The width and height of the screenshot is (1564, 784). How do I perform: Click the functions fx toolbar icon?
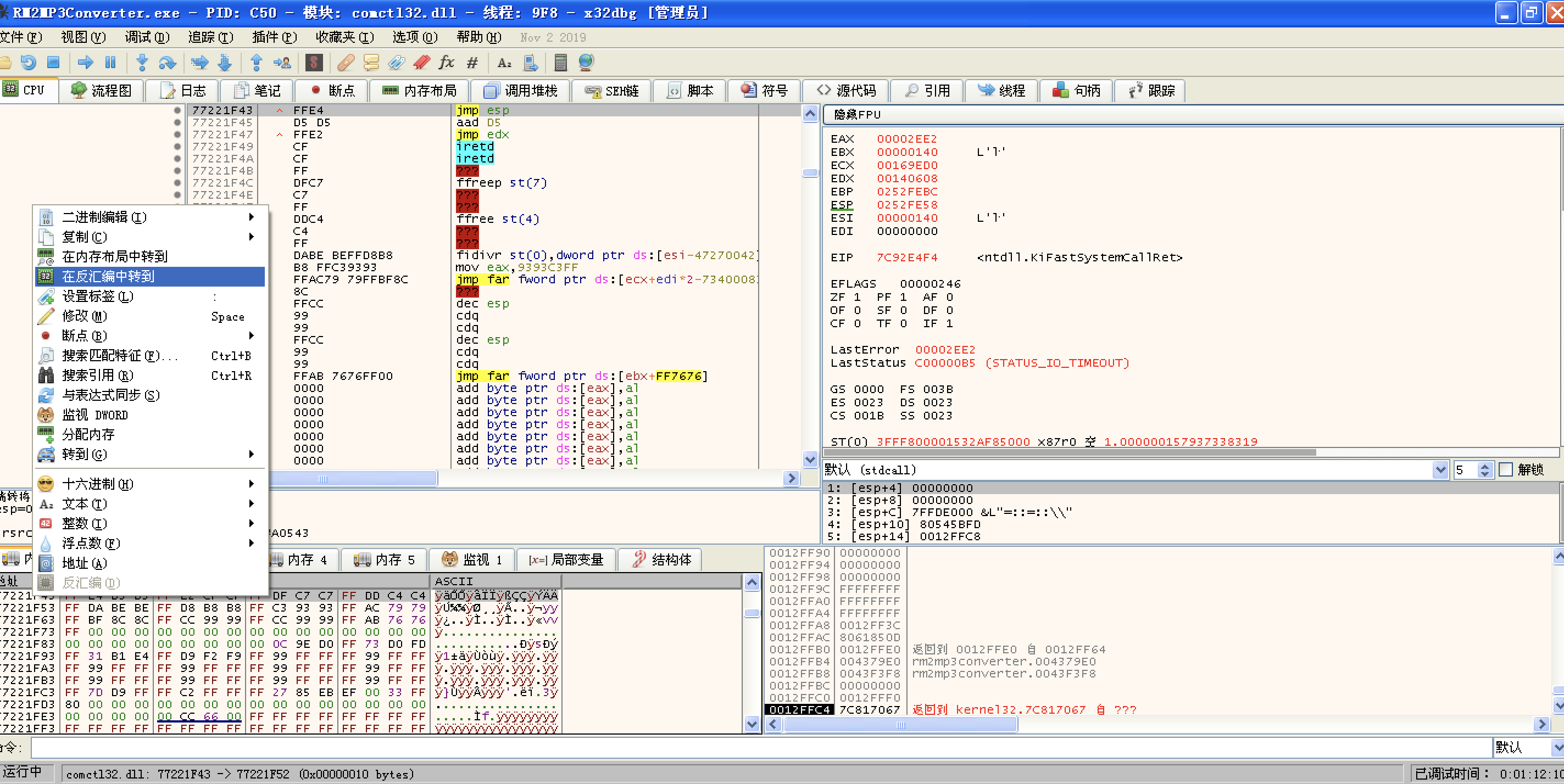point(447,63)
